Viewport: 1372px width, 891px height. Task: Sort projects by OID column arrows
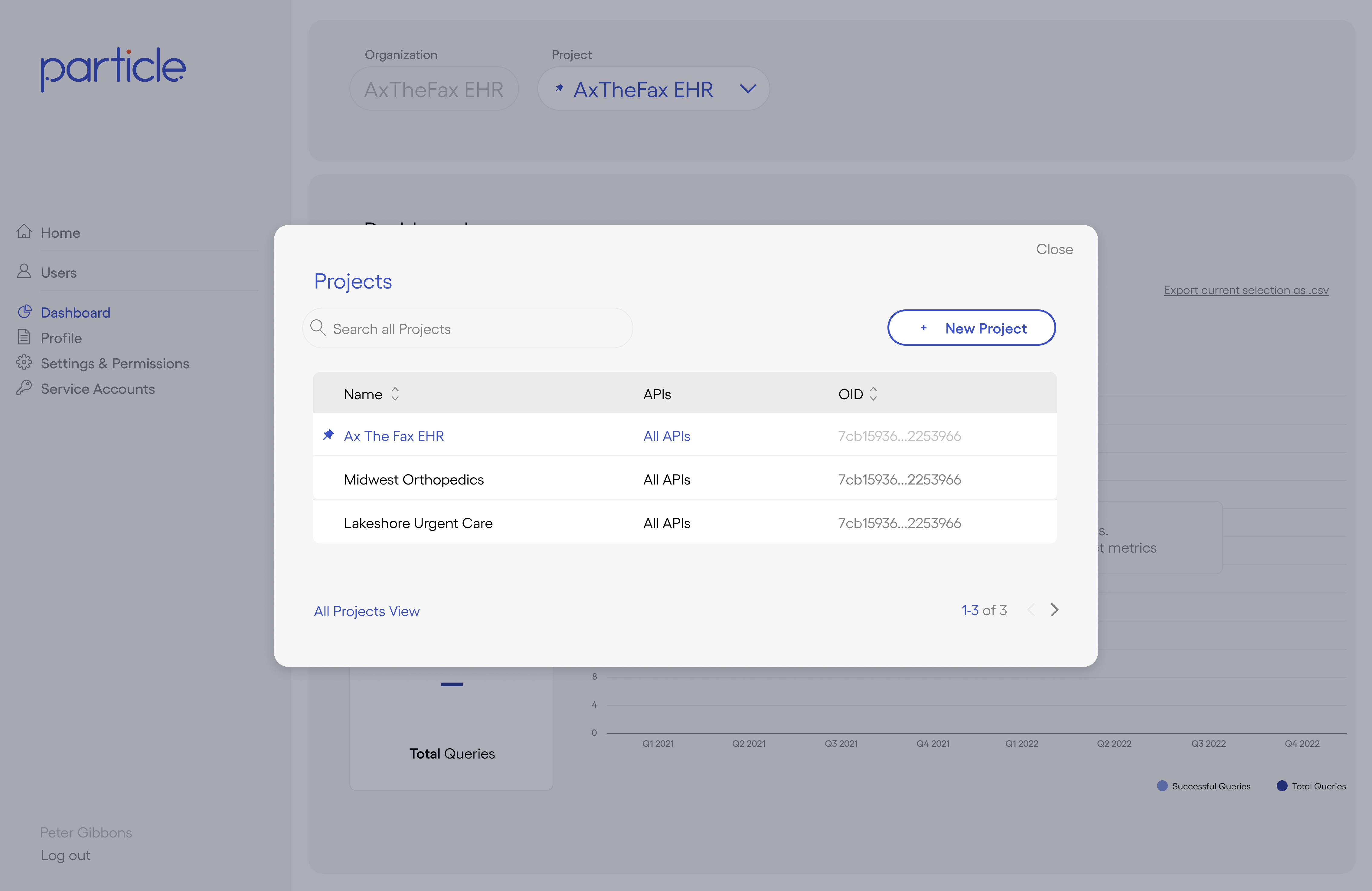(x=873, y=394)
